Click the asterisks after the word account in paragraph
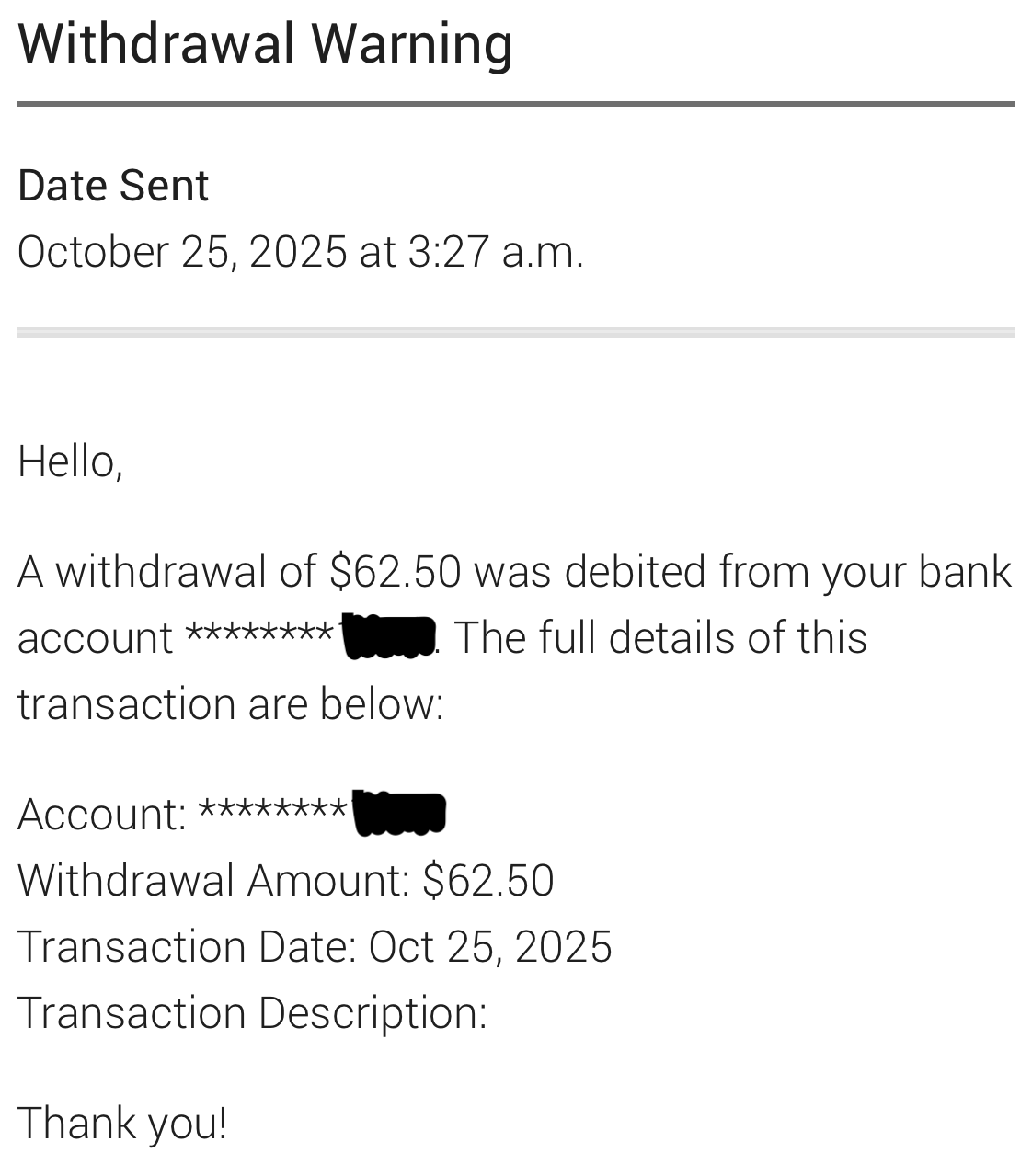 point(260,635)
